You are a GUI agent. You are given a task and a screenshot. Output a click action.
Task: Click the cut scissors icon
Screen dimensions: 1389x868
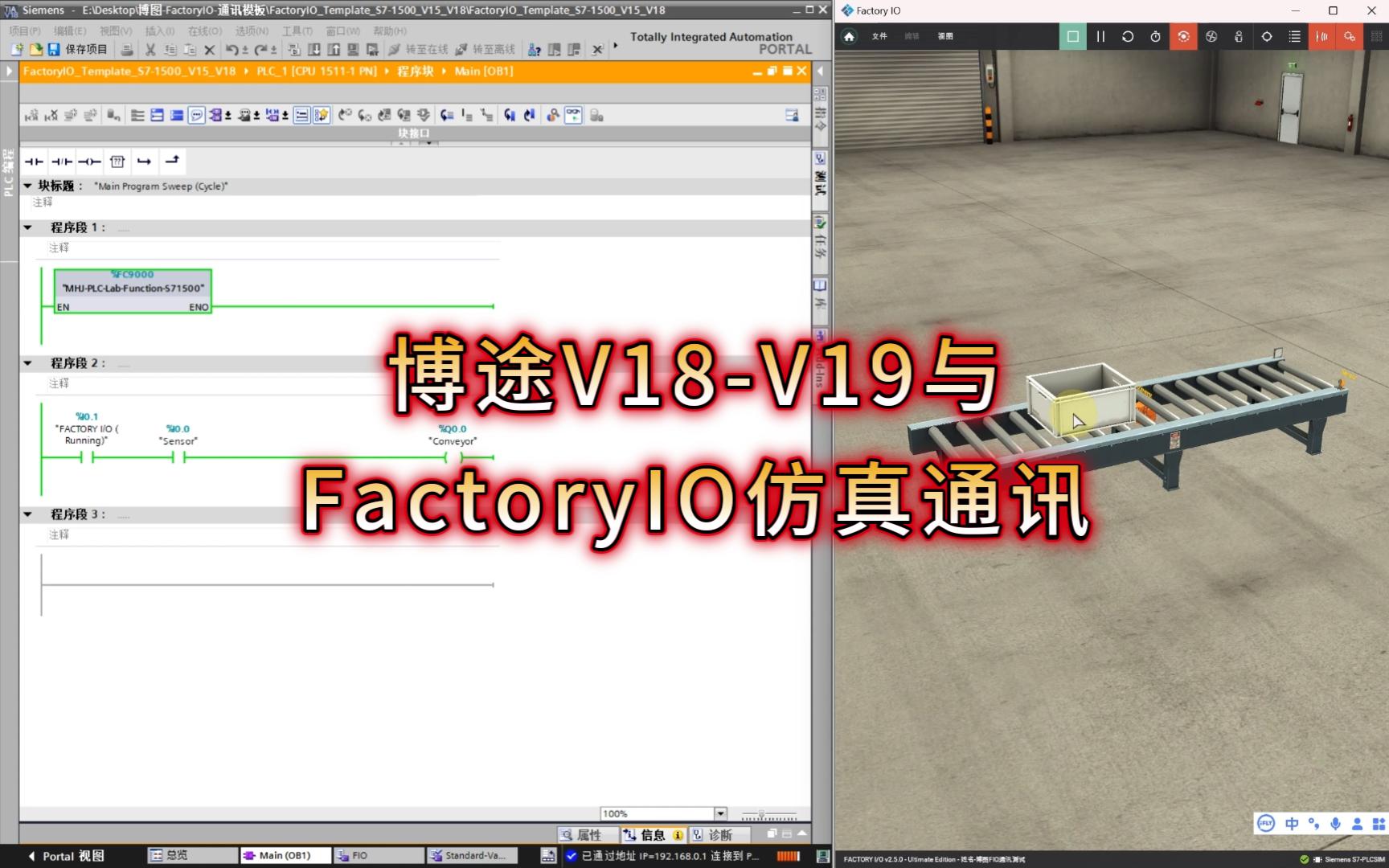(x=150, y=50)
